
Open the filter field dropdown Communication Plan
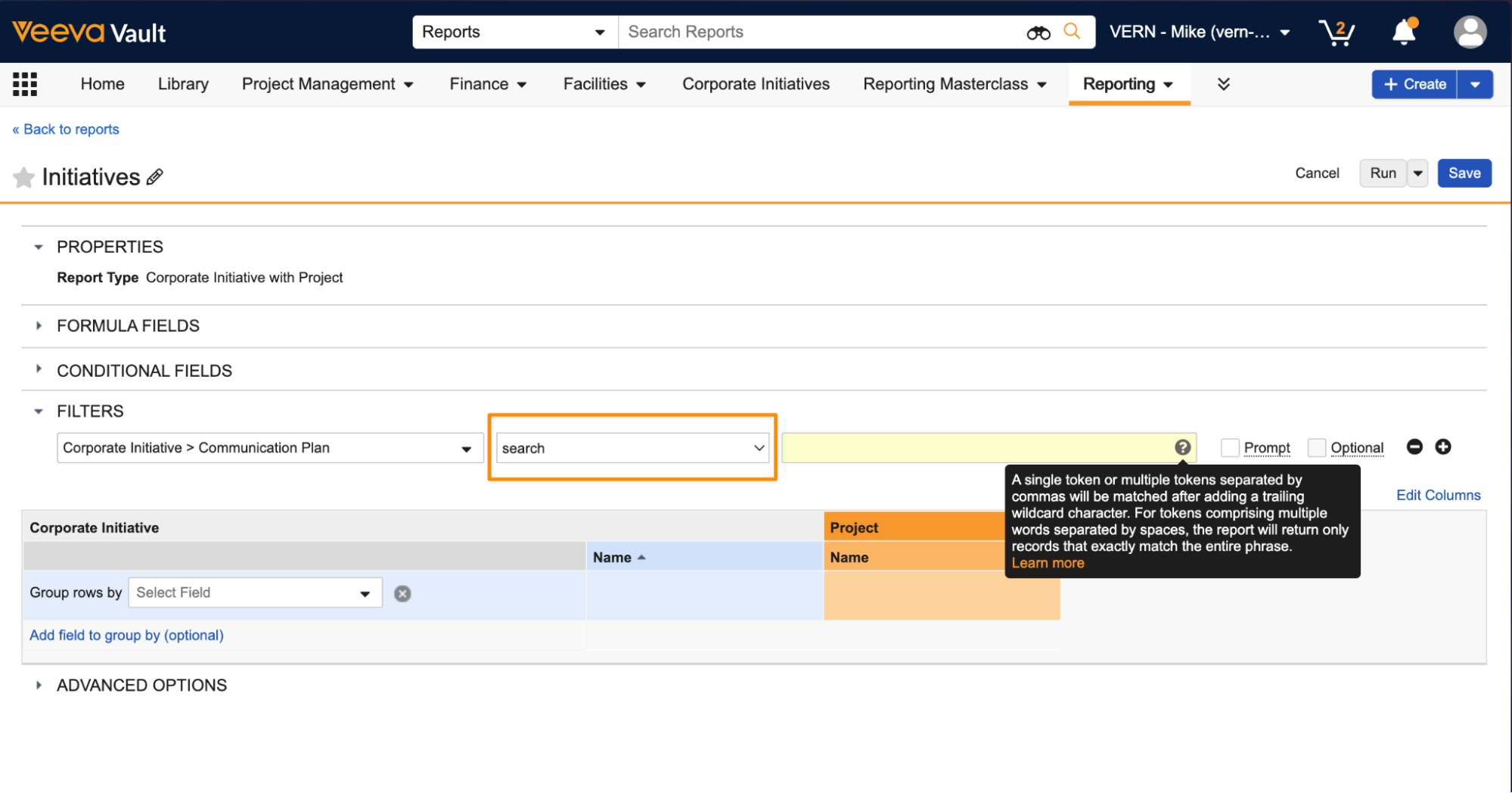coord(269,448)
